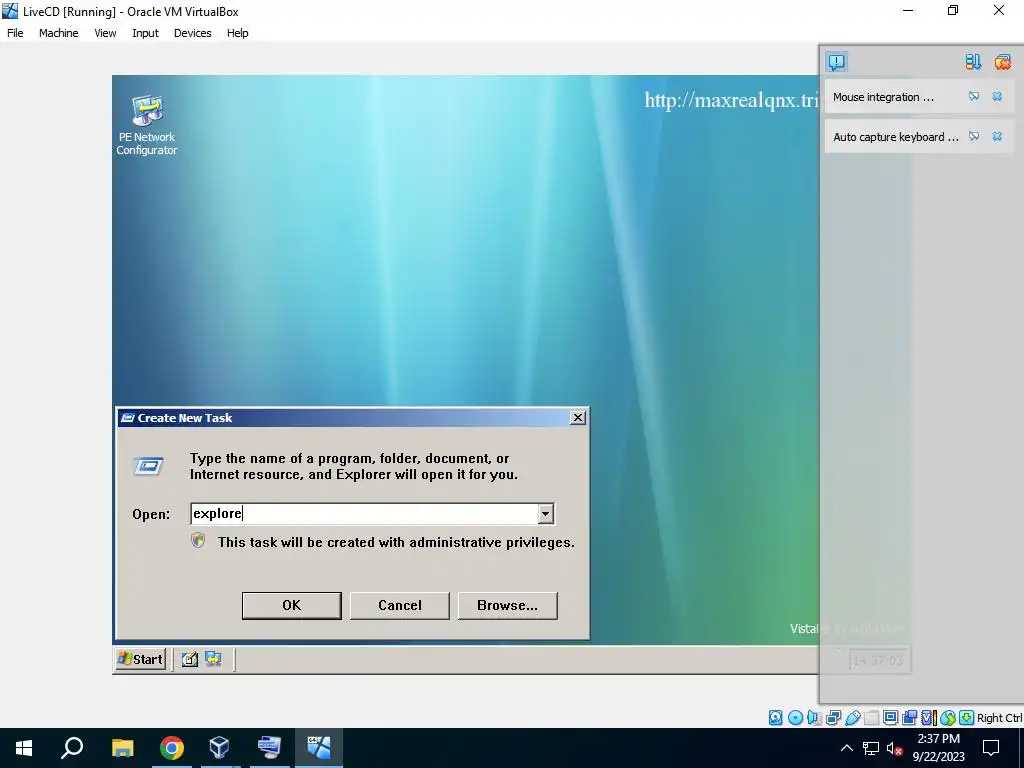
Task: Click the shared folders status icon
Action: (871, 718)
